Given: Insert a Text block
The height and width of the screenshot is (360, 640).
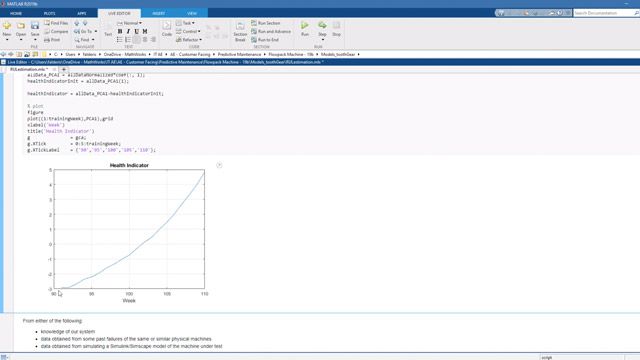Looking at the screenshot, I should pyautogui.click(x=108, y=30).
